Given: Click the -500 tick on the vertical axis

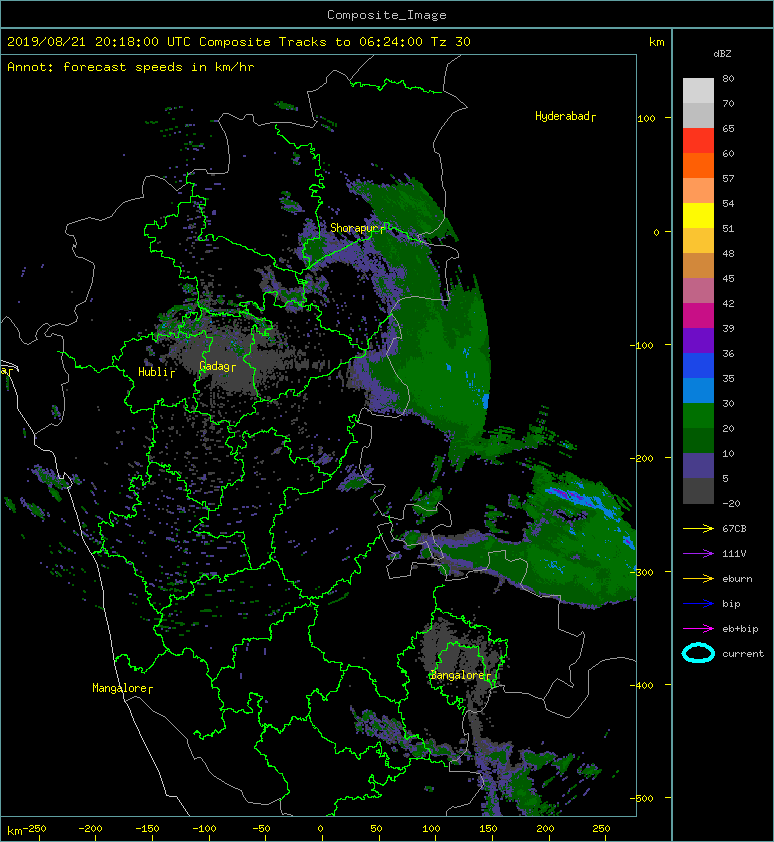Looking at the screenshot, I should click(642, 798).
